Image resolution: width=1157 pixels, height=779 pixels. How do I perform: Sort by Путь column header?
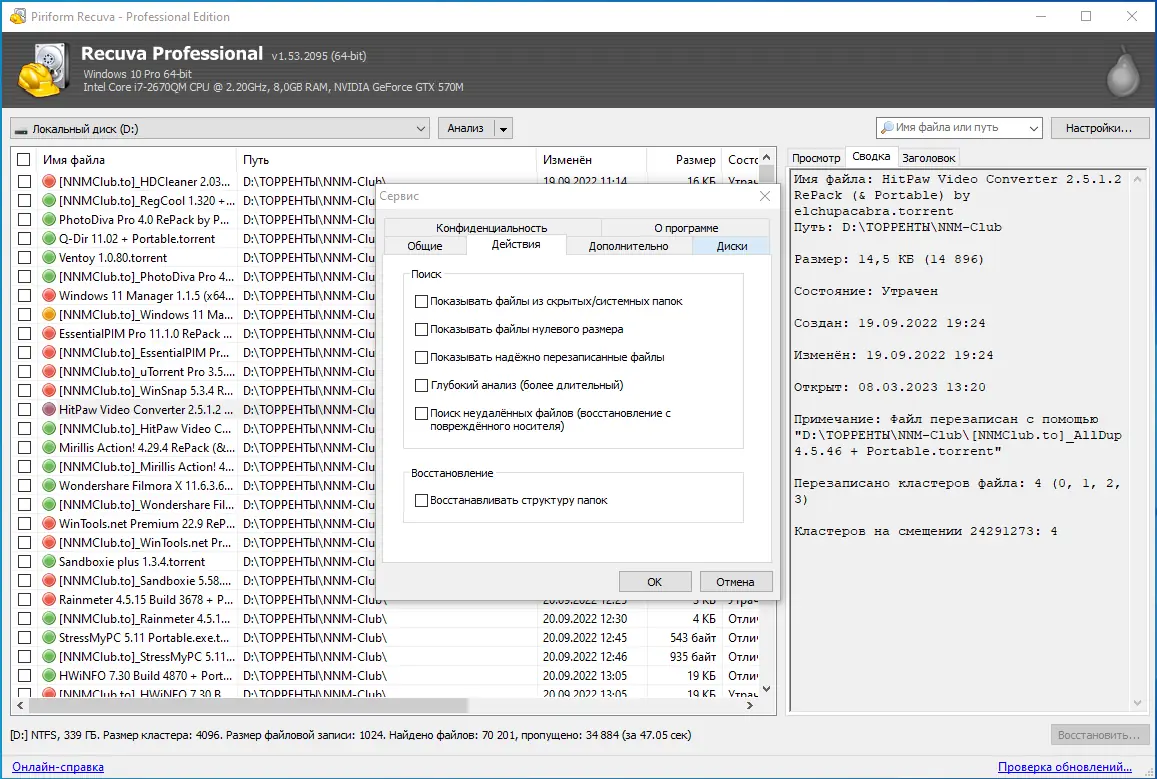tap(387, 159)
